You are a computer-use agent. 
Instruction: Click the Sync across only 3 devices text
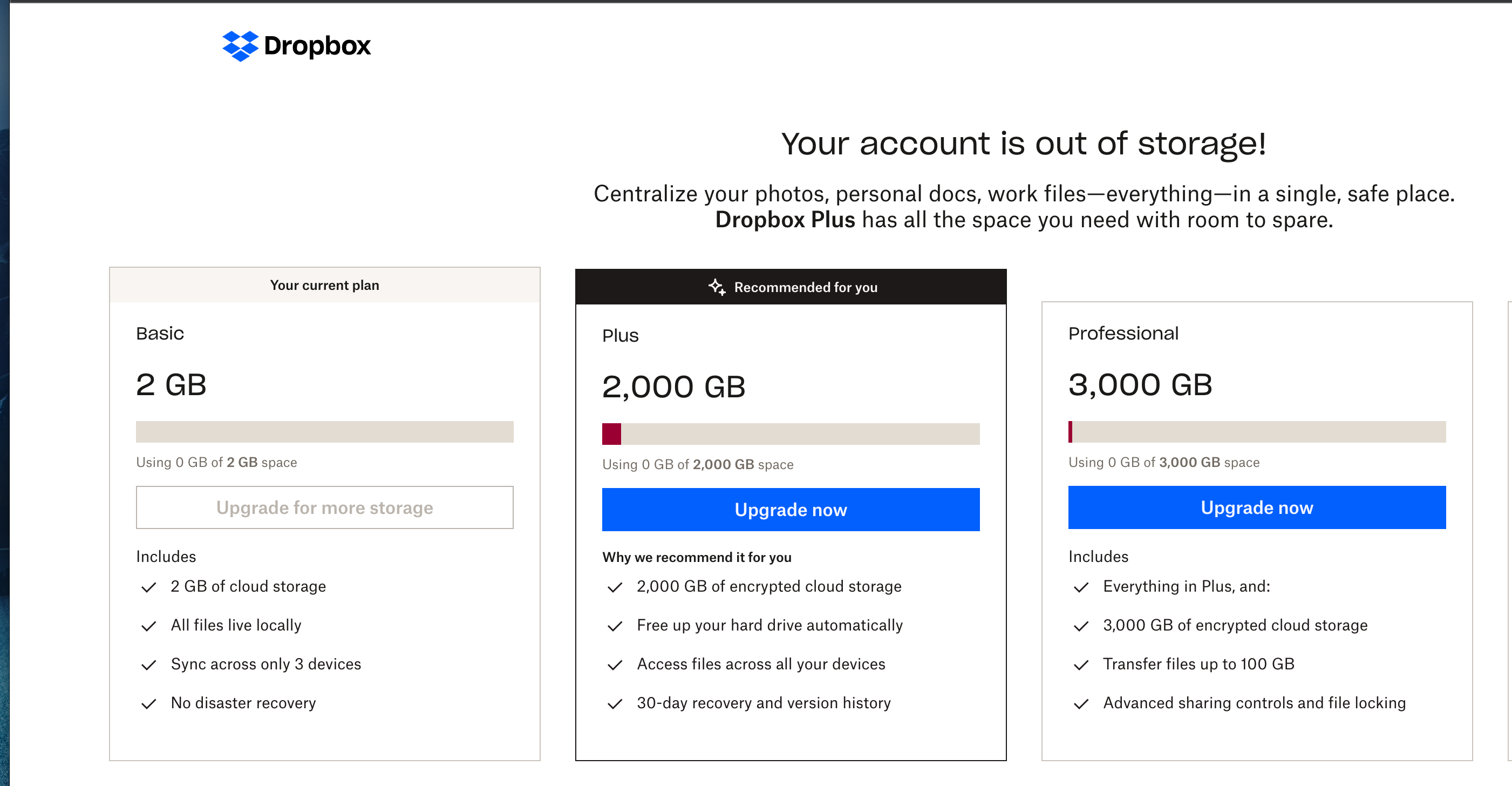[x=266, y=664]
